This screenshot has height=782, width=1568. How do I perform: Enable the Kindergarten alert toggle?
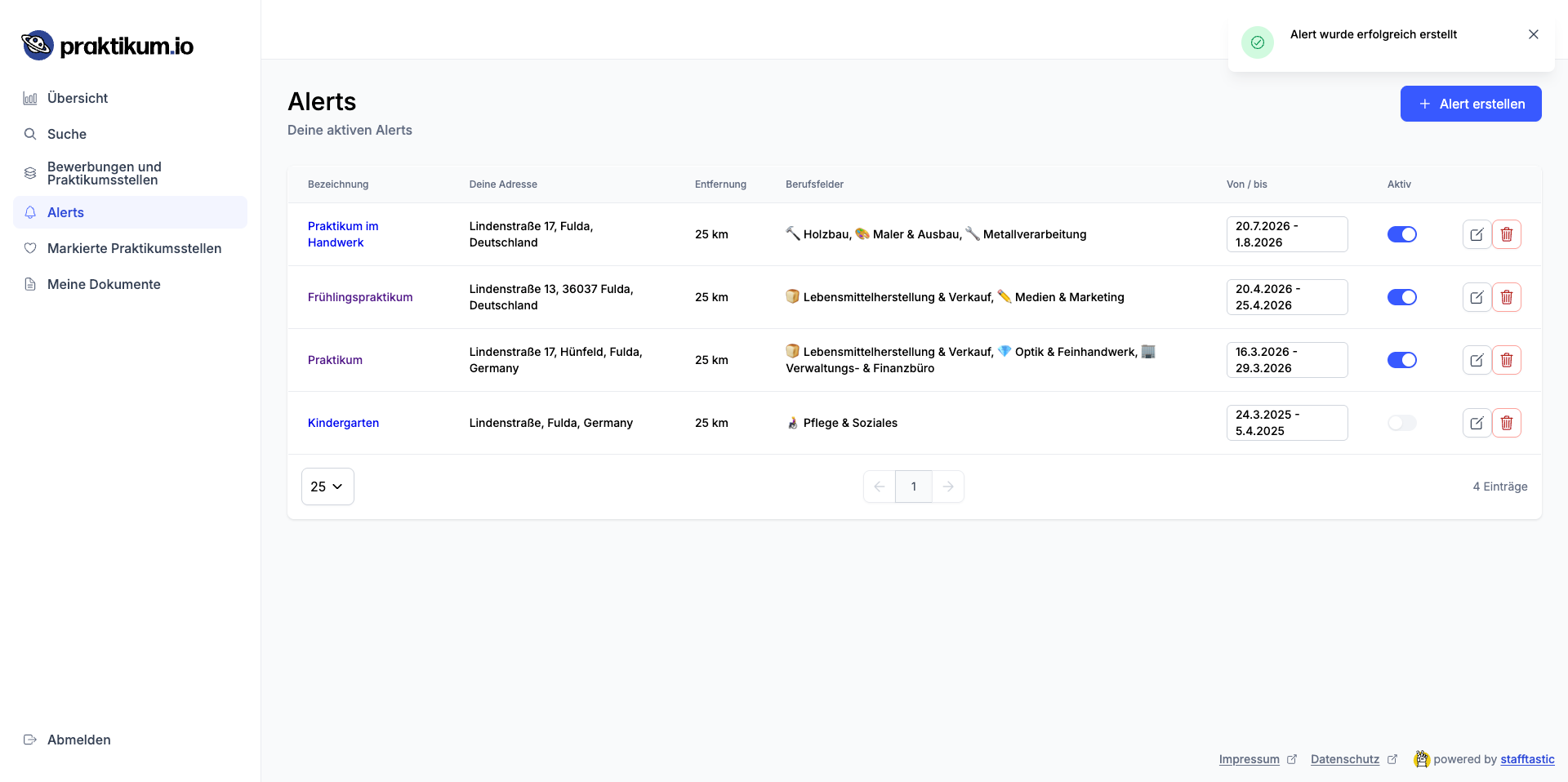(x=1401, y=423)
